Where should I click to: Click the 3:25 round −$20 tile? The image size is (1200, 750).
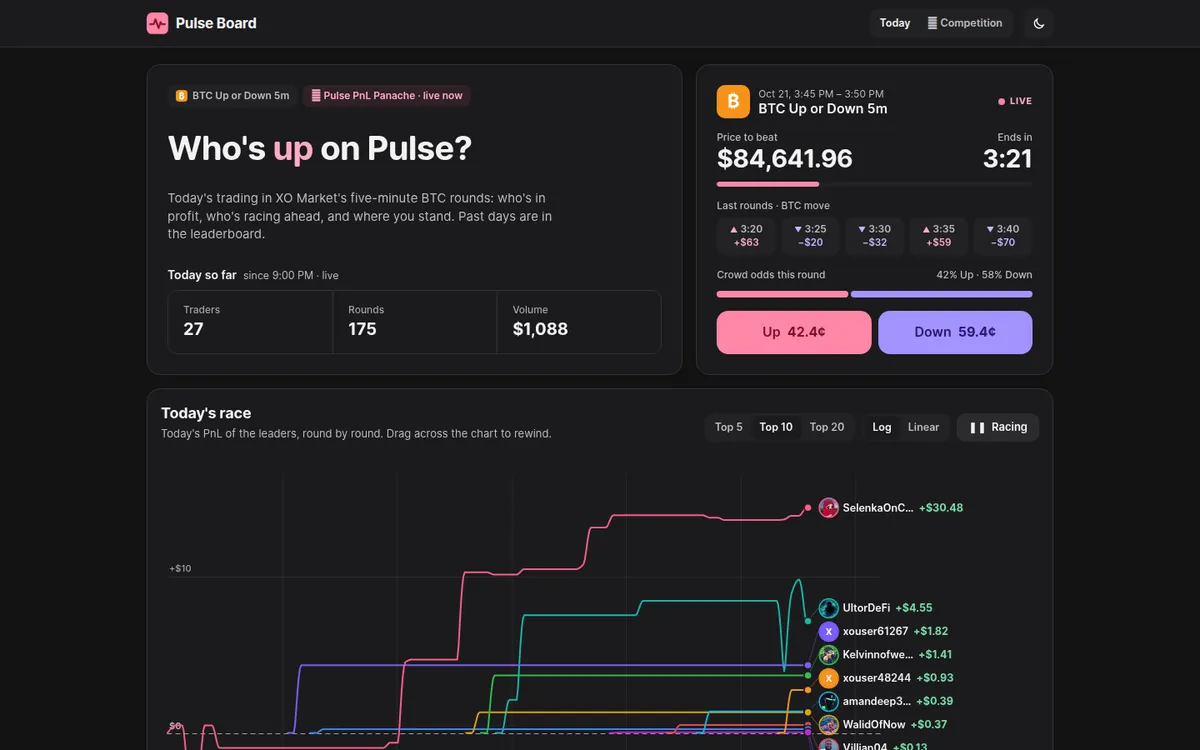tap(810, 236)
